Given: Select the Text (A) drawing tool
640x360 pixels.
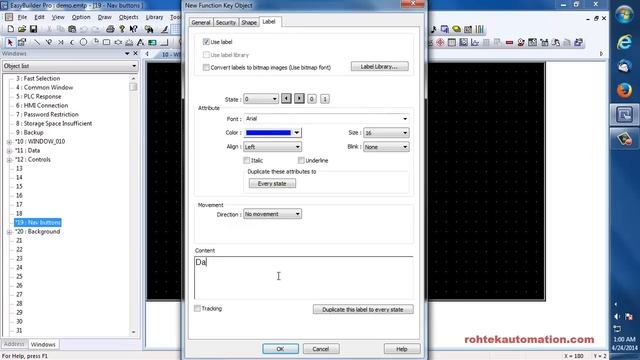Looking at the screenshot, I should (x=140, y=42).
